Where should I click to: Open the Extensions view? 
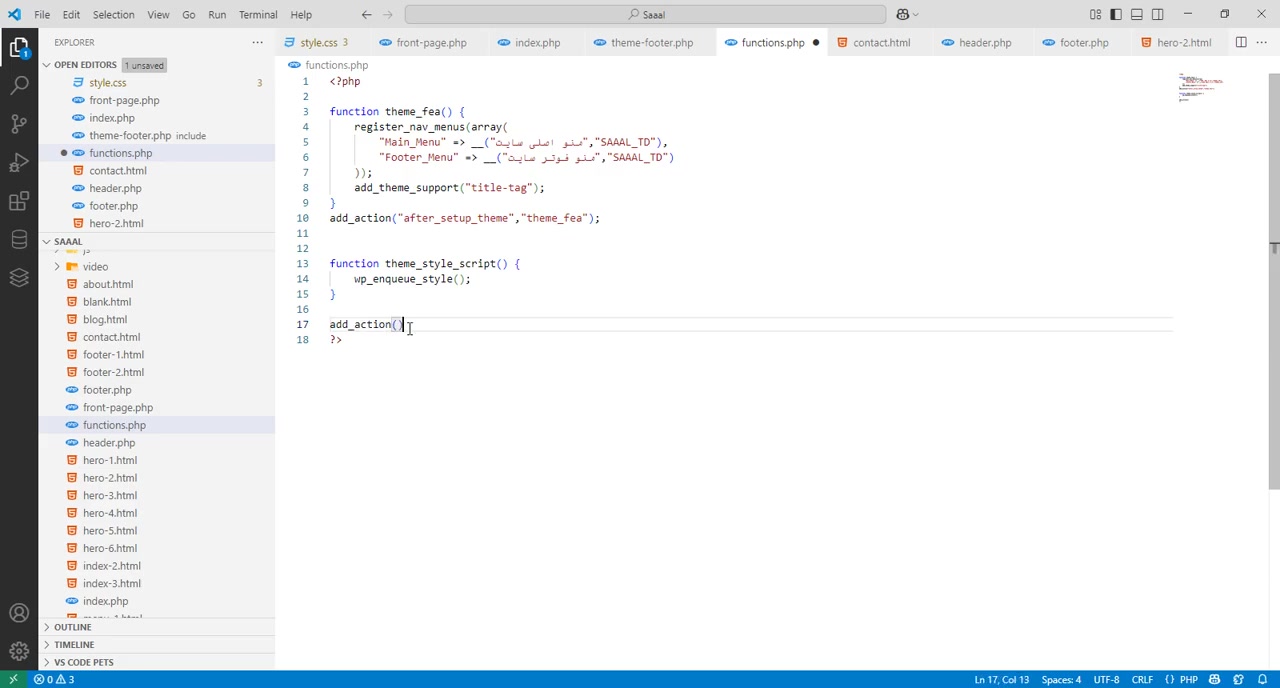pos(19,201)
